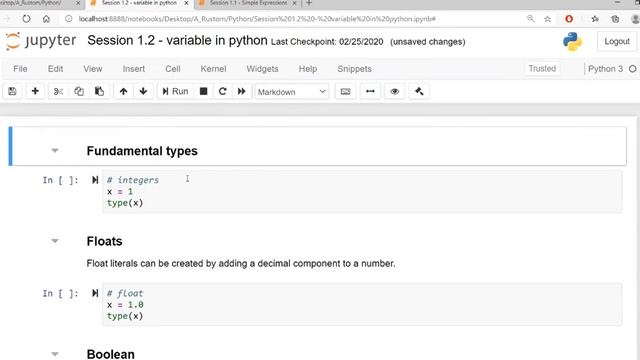Image resolution: width=640 pixels, height=360 pixels.
Task: Open the File menu
Action: point(20,69)
